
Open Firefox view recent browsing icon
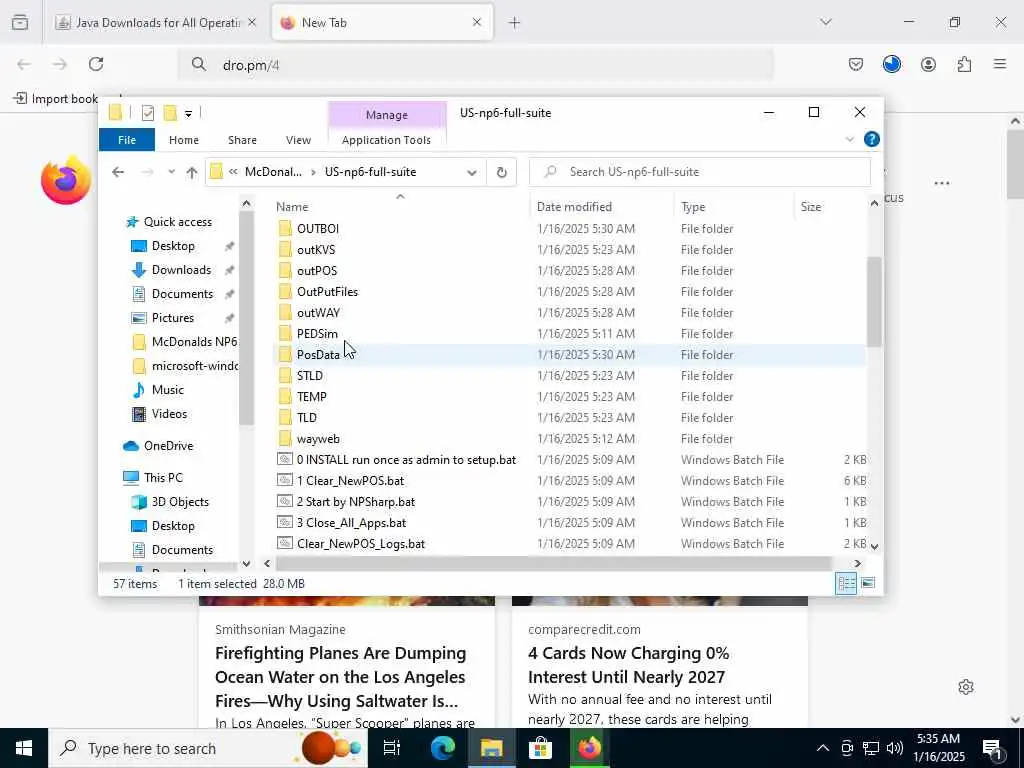tap(20, 23)
